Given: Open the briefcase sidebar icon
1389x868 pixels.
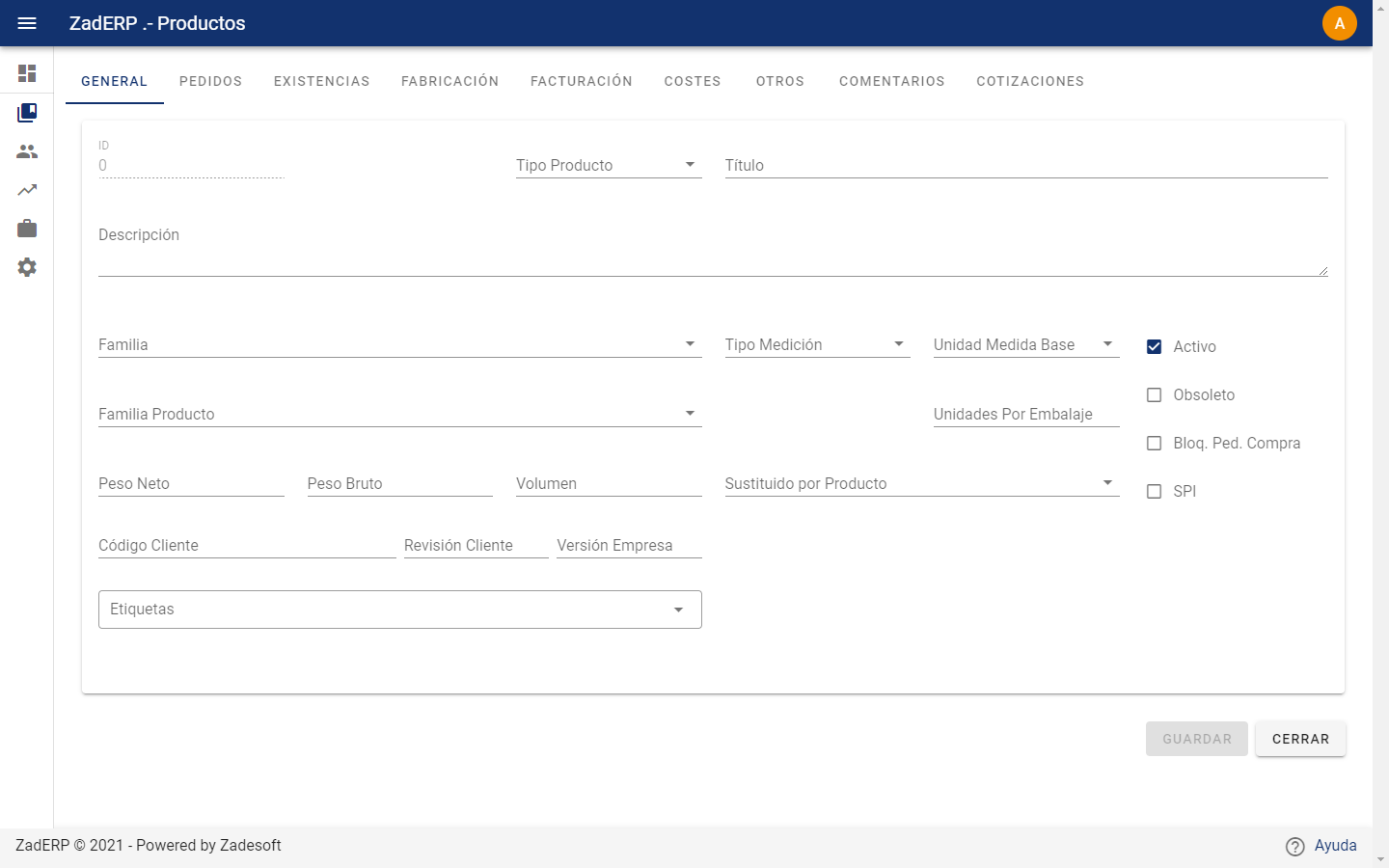Looking at the screenshot, I should pos(27,229).
